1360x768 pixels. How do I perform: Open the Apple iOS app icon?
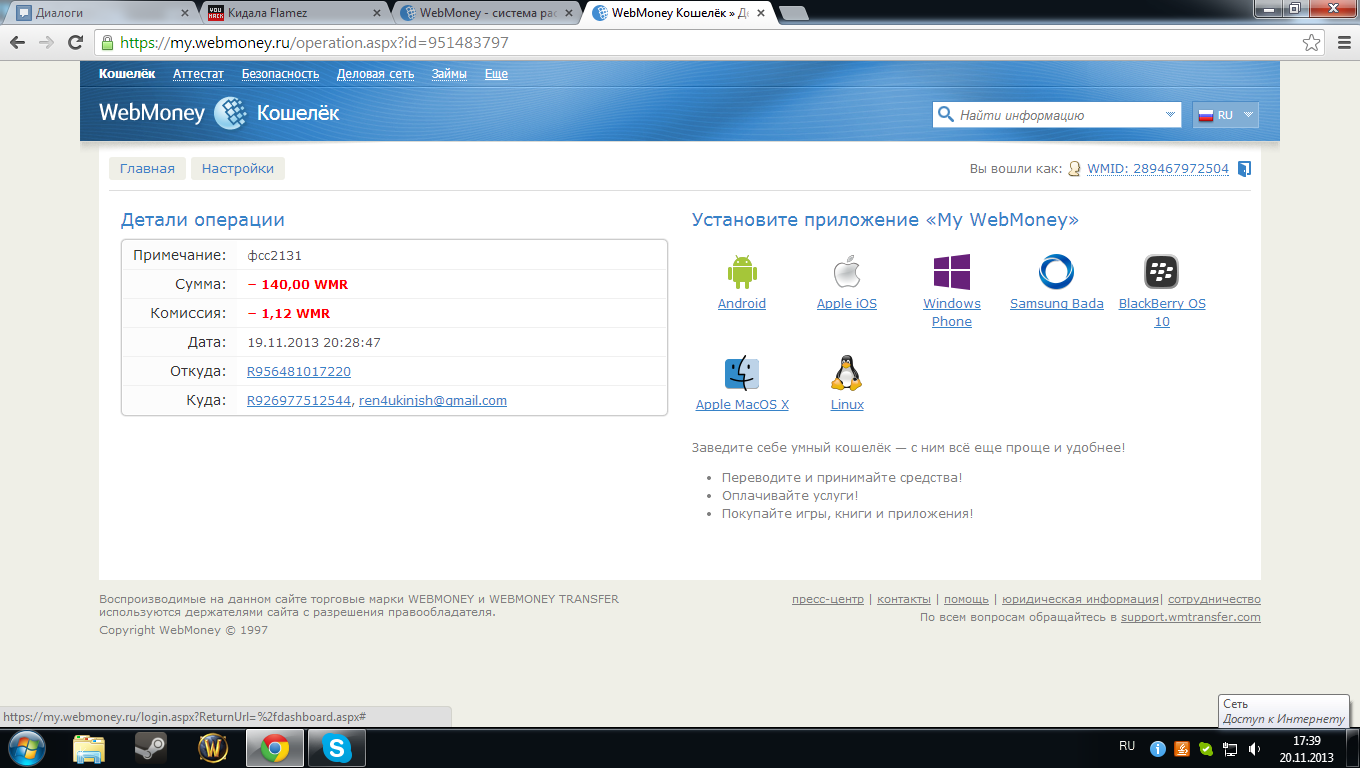coord(847,272)
